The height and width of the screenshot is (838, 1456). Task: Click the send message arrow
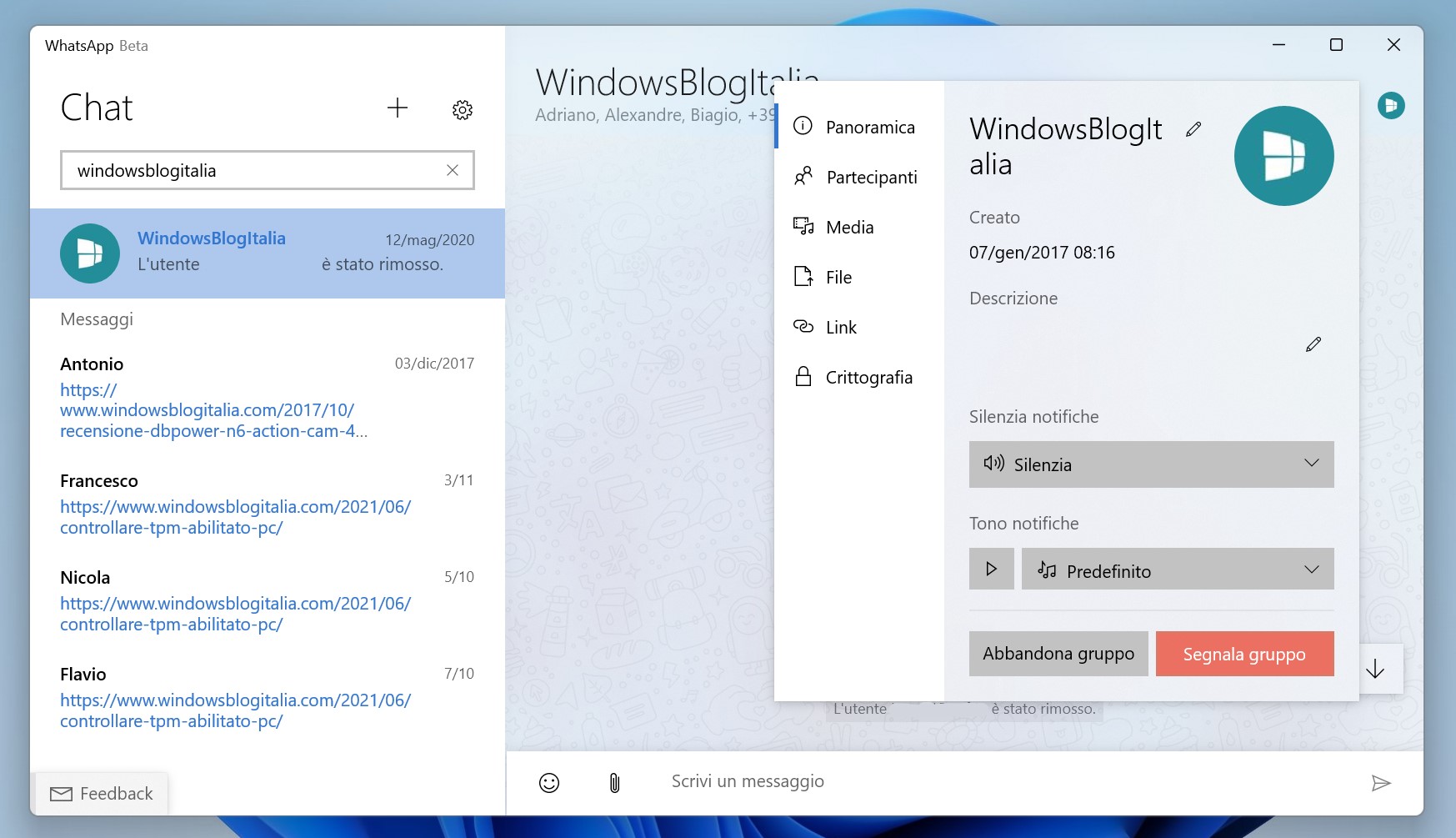(1381, 783)
